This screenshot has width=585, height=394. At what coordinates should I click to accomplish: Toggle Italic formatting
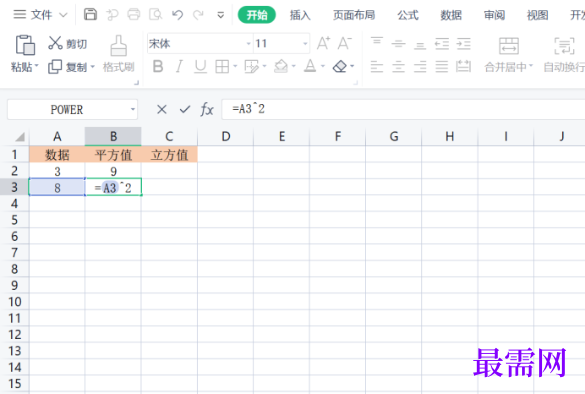tap(179, 66)
